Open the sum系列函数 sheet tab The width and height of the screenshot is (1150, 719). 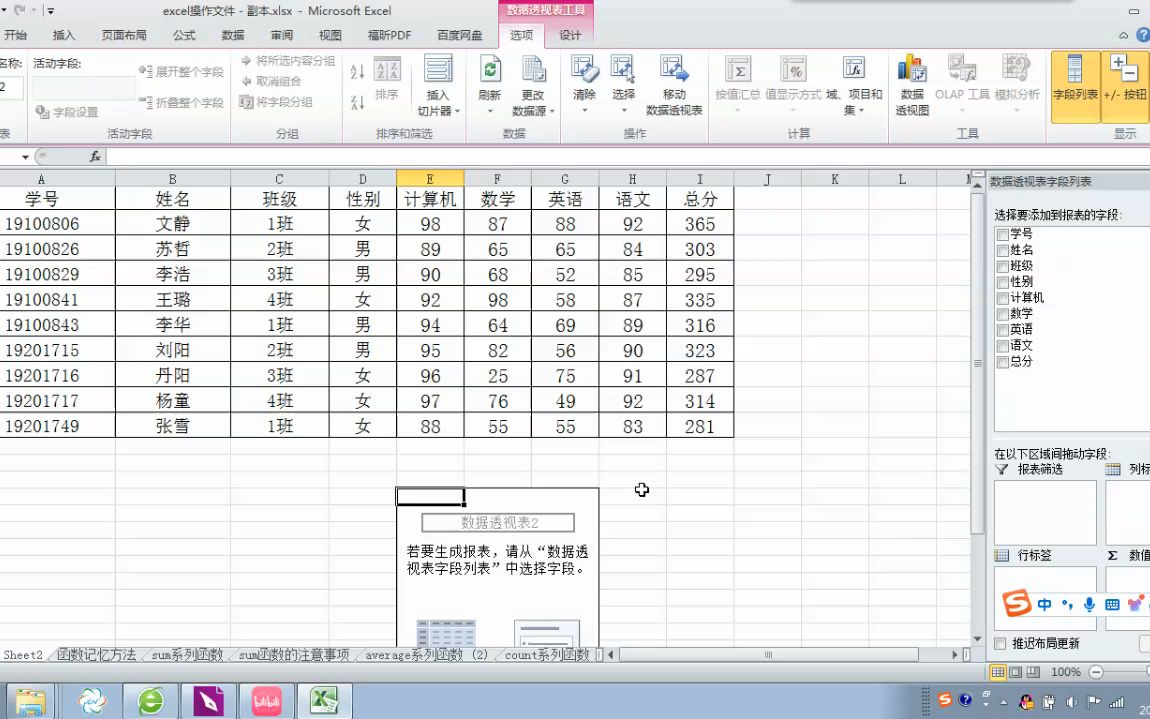(x=187, y=654)
